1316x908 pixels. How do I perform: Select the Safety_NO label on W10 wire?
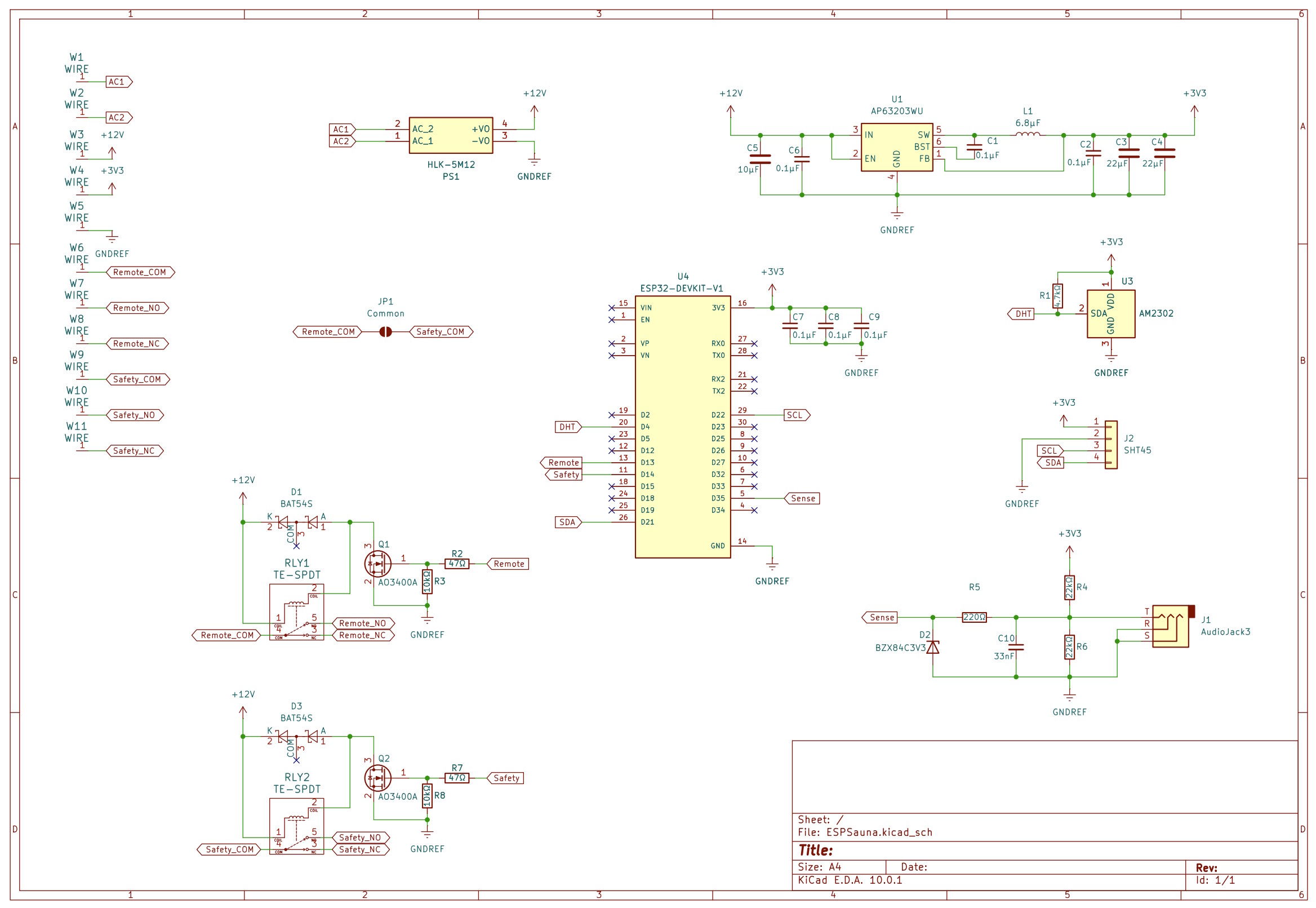(x=135, y=415)
